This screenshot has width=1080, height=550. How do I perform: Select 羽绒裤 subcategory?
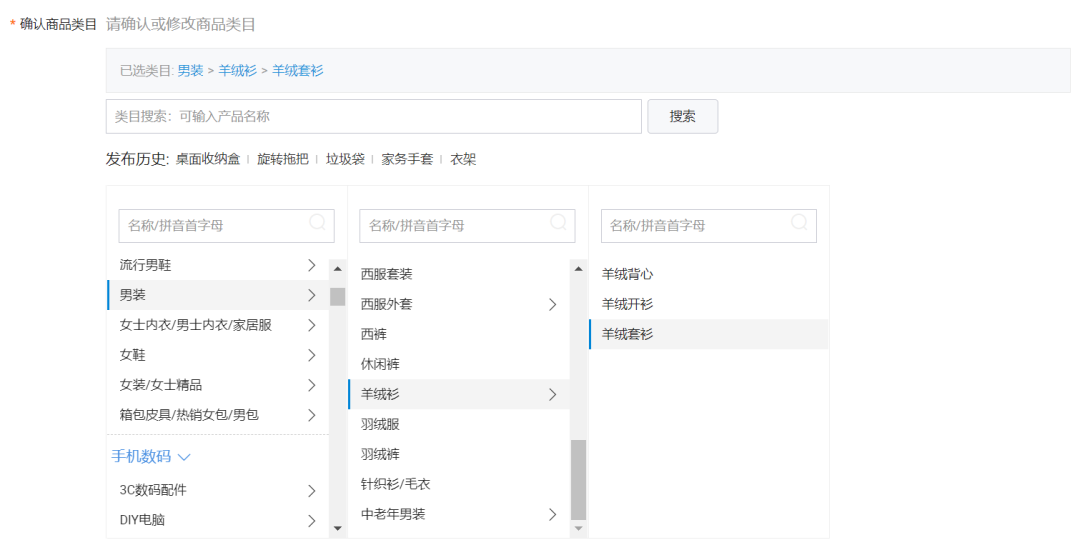459,454
